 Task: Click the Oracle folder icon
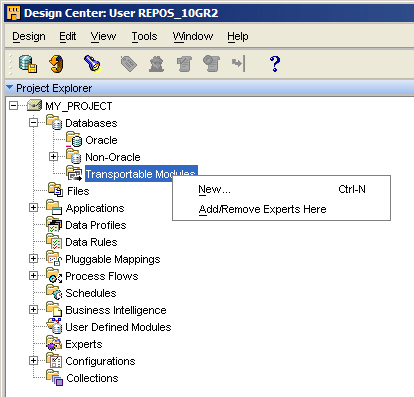pyautogui.click(x=74, y=139)
